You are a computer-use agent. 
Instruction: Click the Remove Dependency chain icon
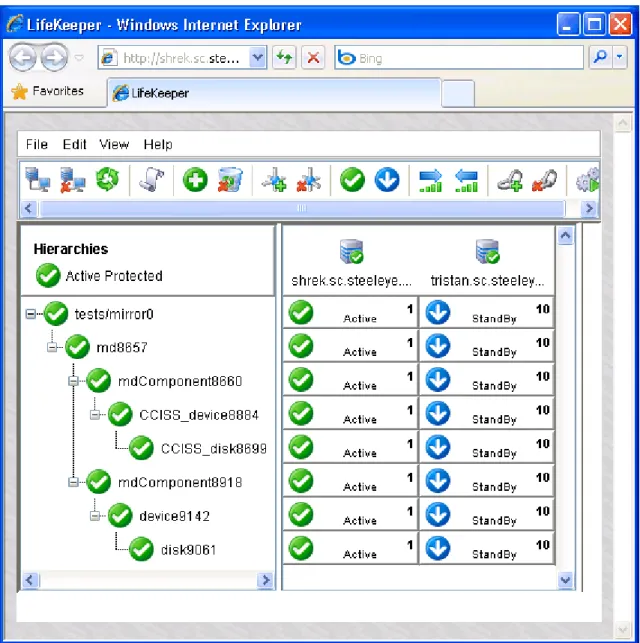pos(545,180)
